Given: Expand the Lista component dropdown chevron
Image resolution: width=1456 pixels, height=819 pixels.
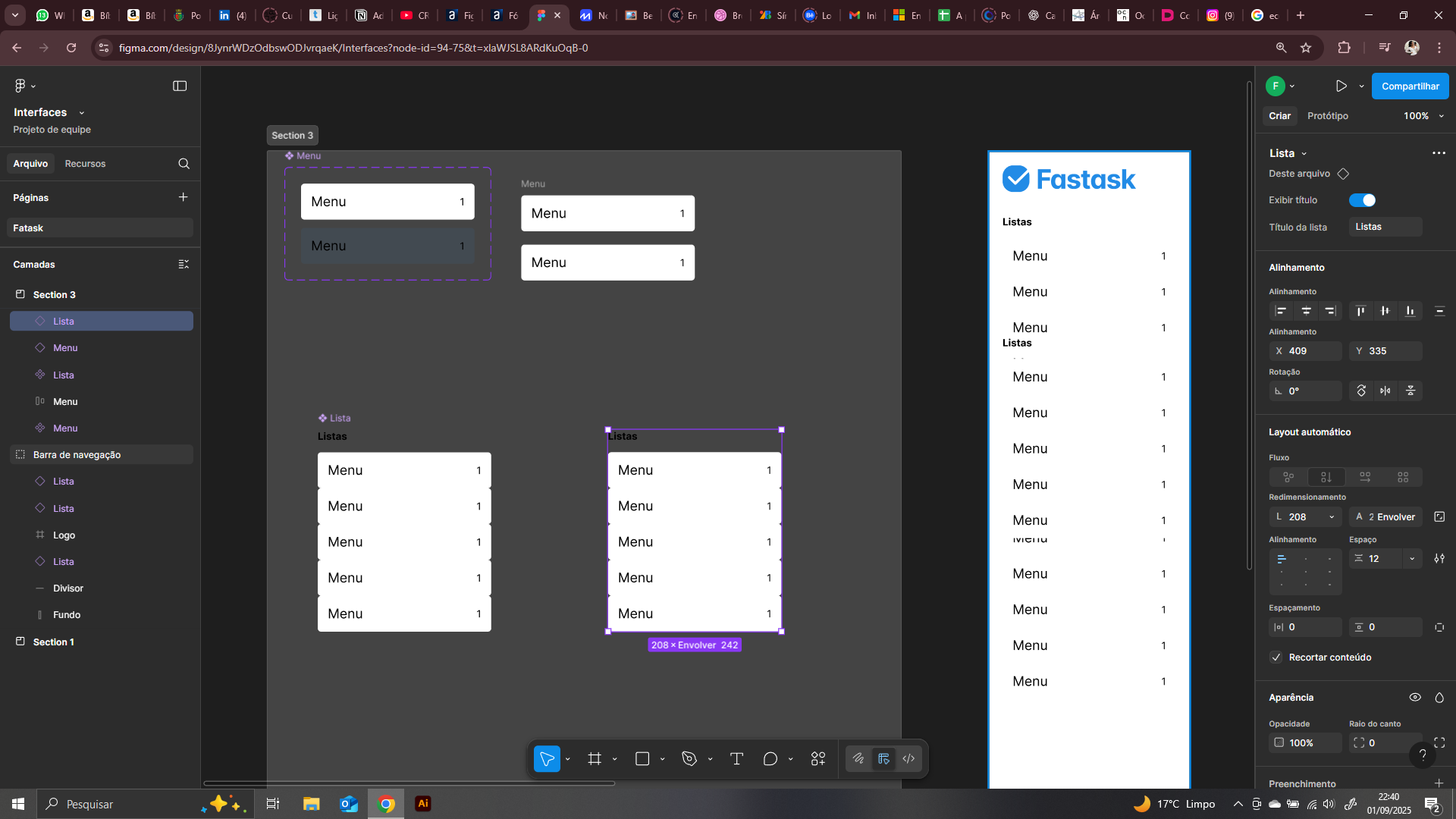Looking at the screenshot, I should pos(1304,154).
